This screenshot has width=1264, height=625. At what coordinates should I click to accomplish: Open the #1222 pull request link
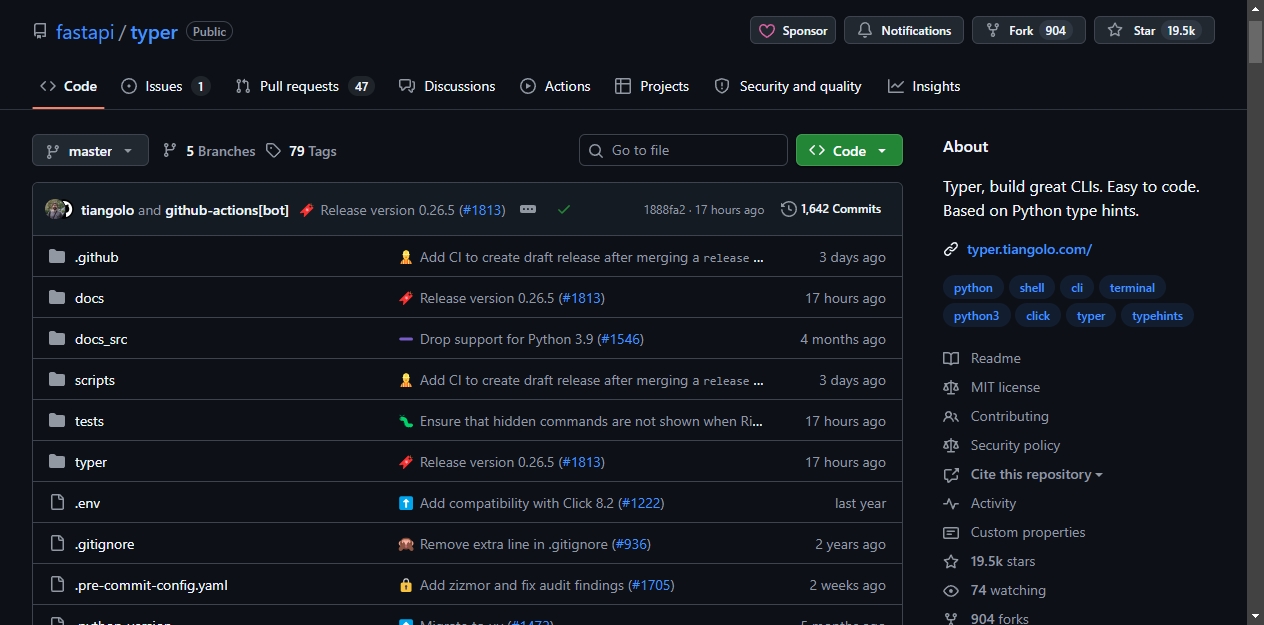641,503
